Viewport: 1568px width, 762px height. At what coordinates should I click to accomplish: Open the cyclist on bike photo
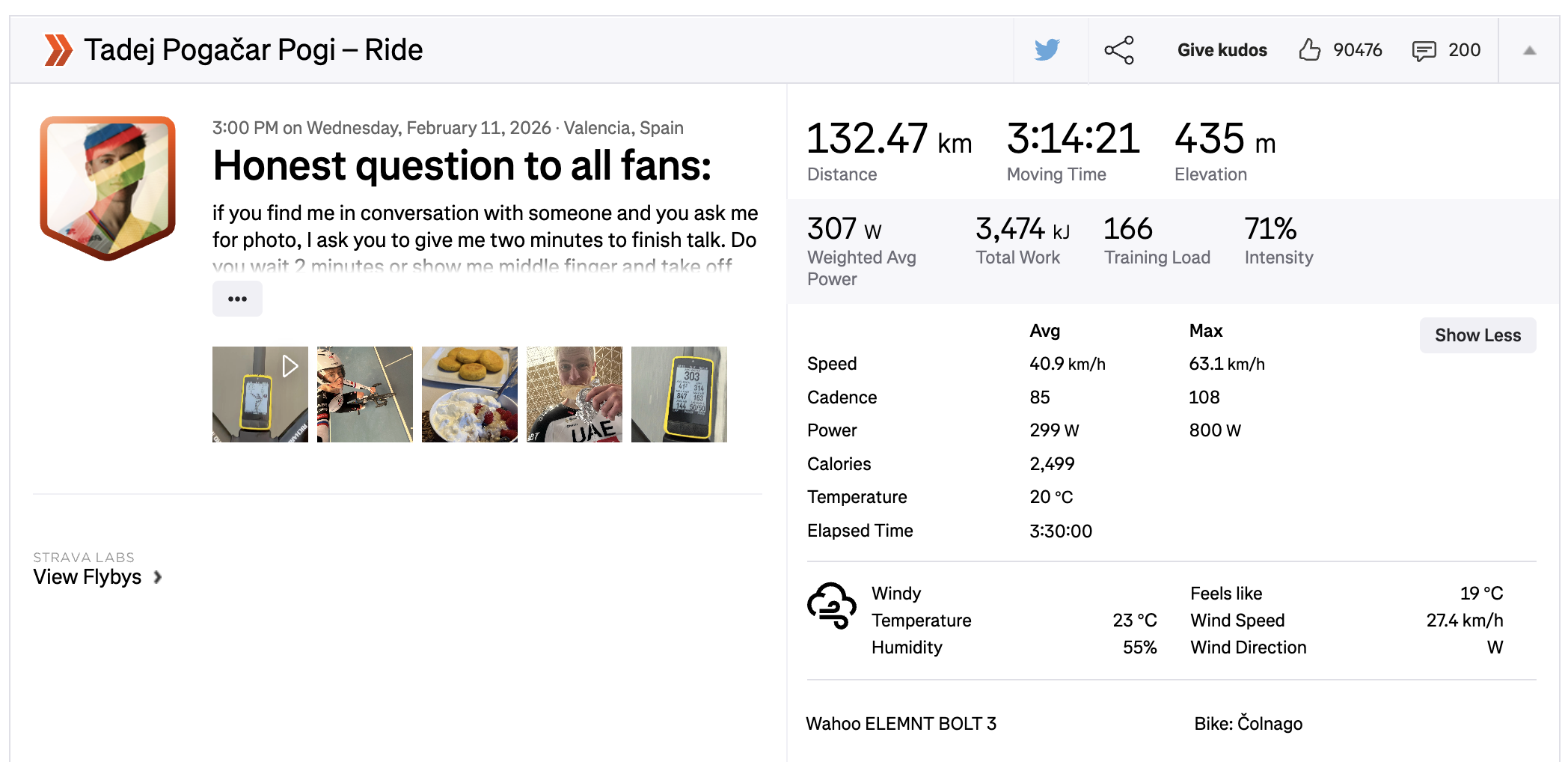365,394
